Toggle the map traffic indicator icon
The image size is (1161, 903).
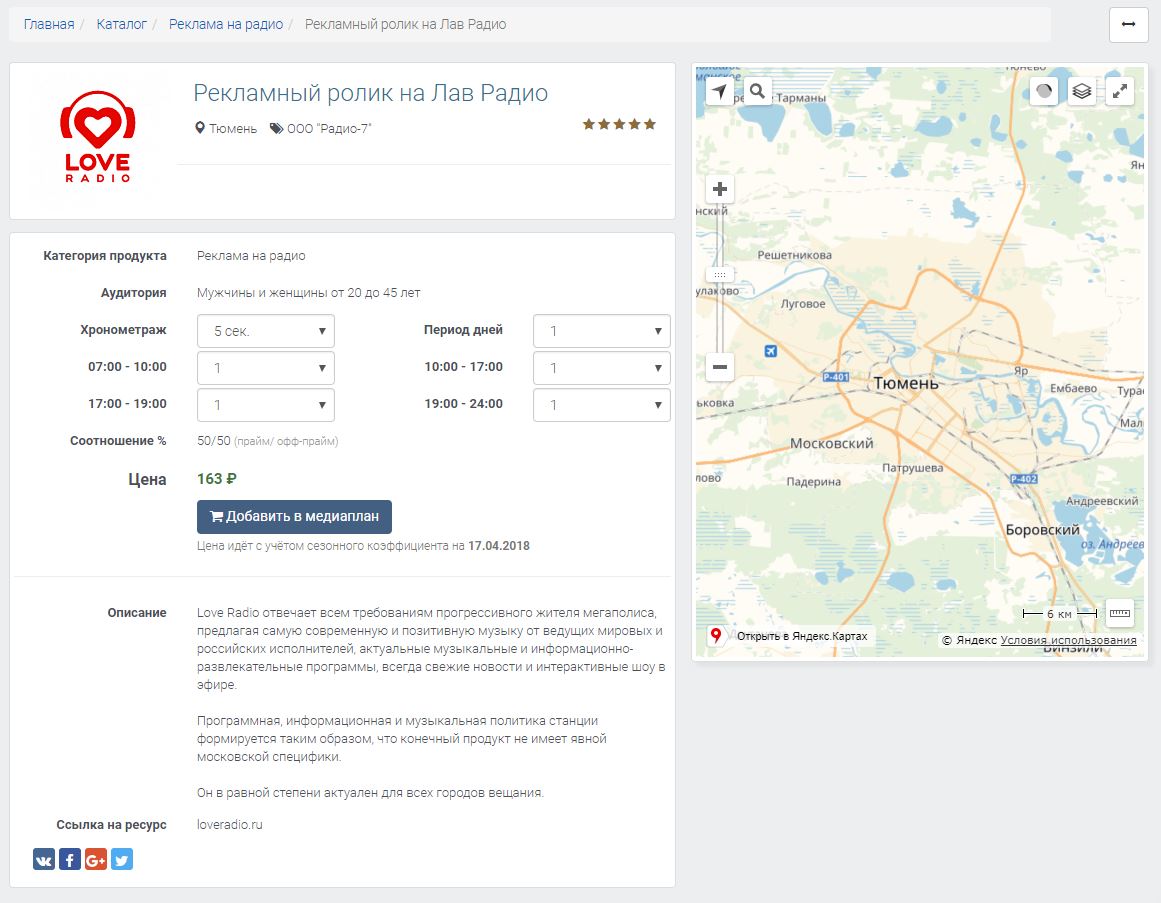tap(1044, 91)
